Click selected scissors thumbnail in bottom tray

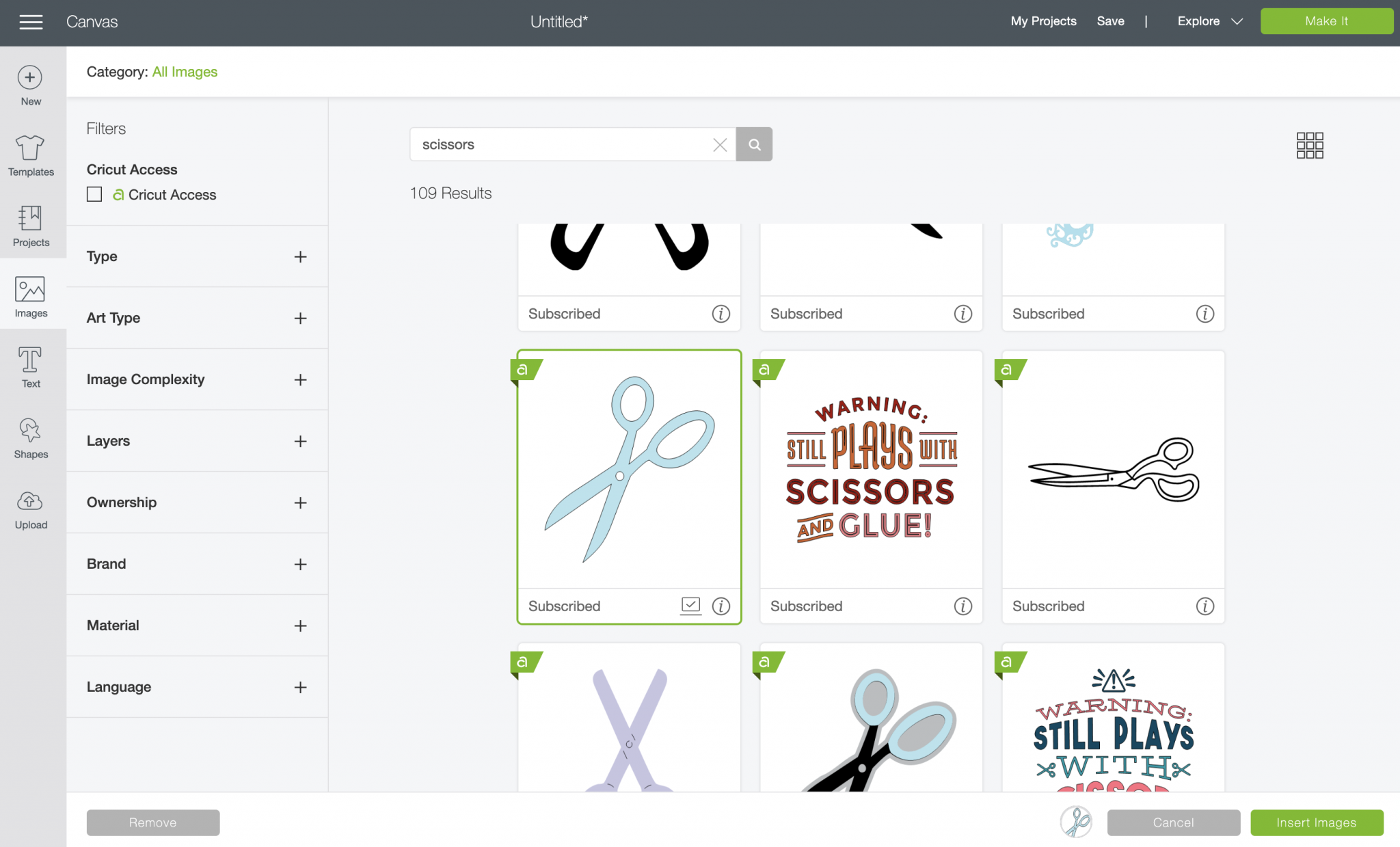1076,822
